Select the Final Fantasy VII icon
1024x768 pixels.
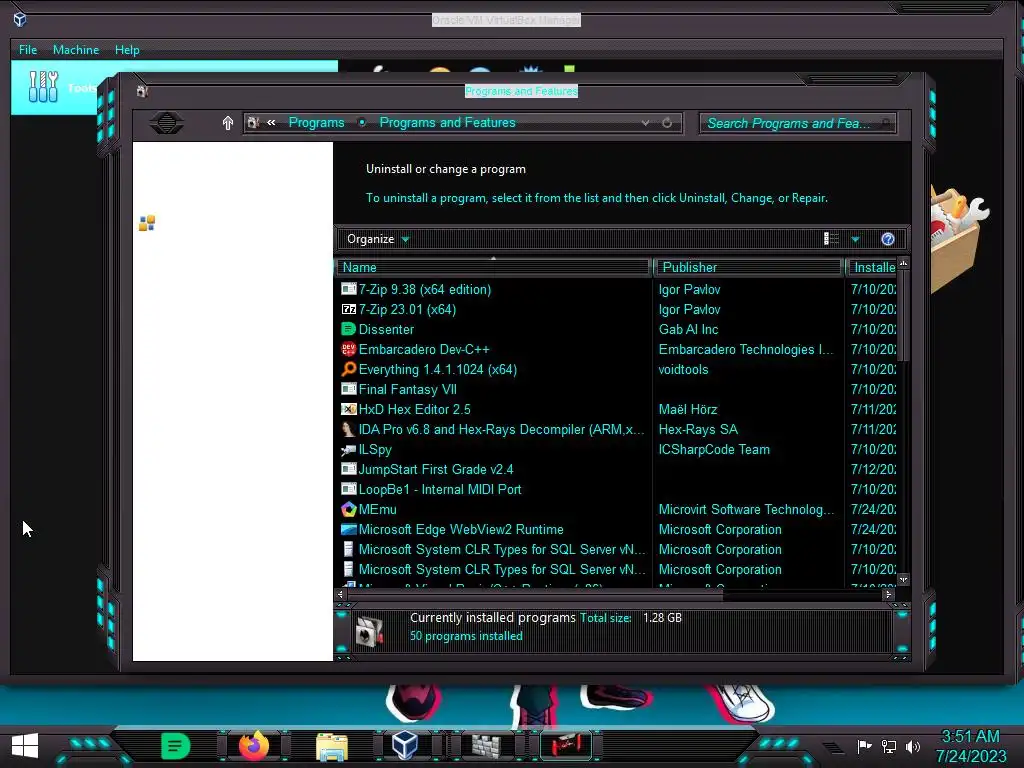pyautogui.click(x=349, y=389)
